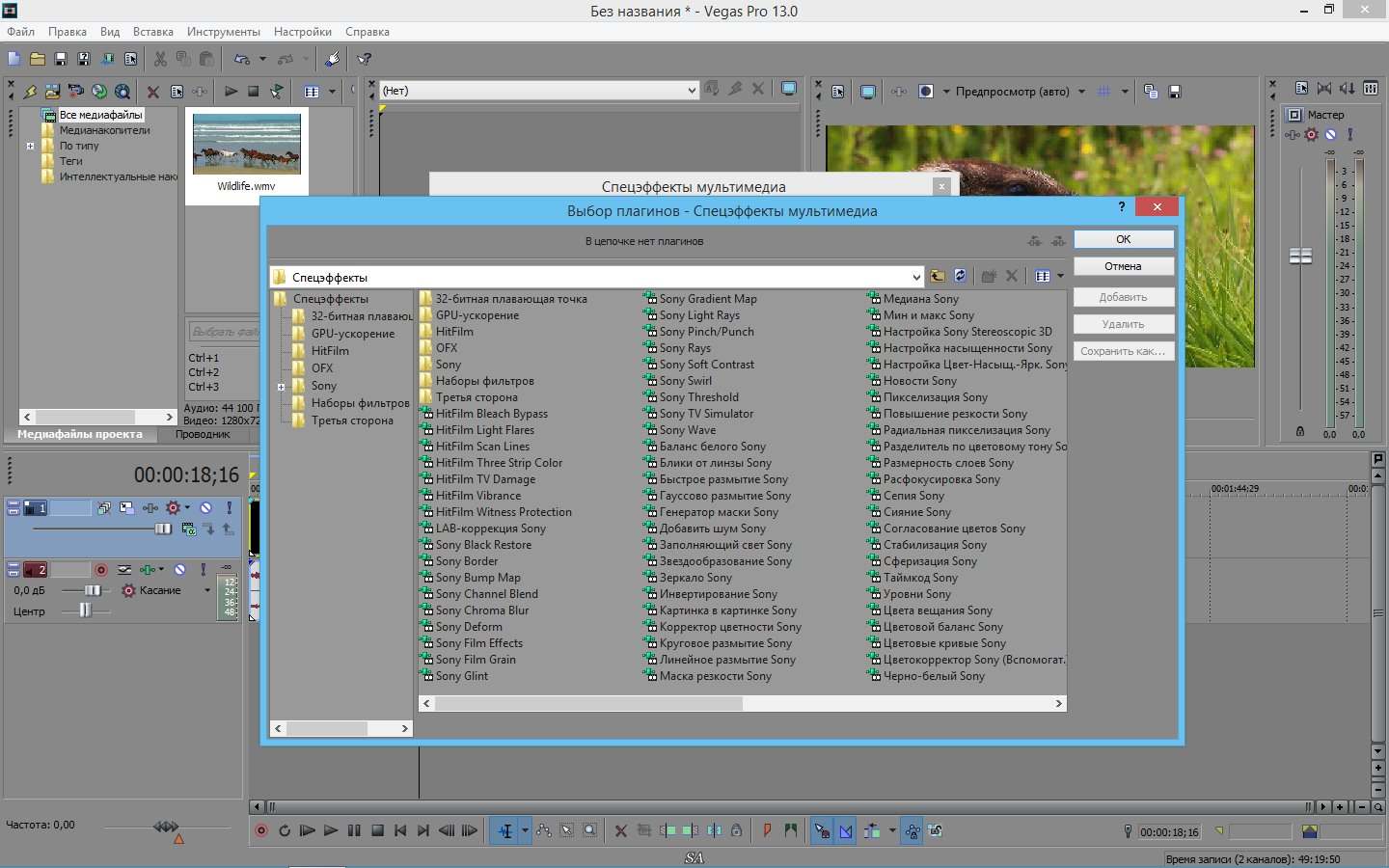The height and width of the screenshot is (868, 1389).
Task: Click the Отмена button
Action: pyautogui.click(x=1124, y=266)
